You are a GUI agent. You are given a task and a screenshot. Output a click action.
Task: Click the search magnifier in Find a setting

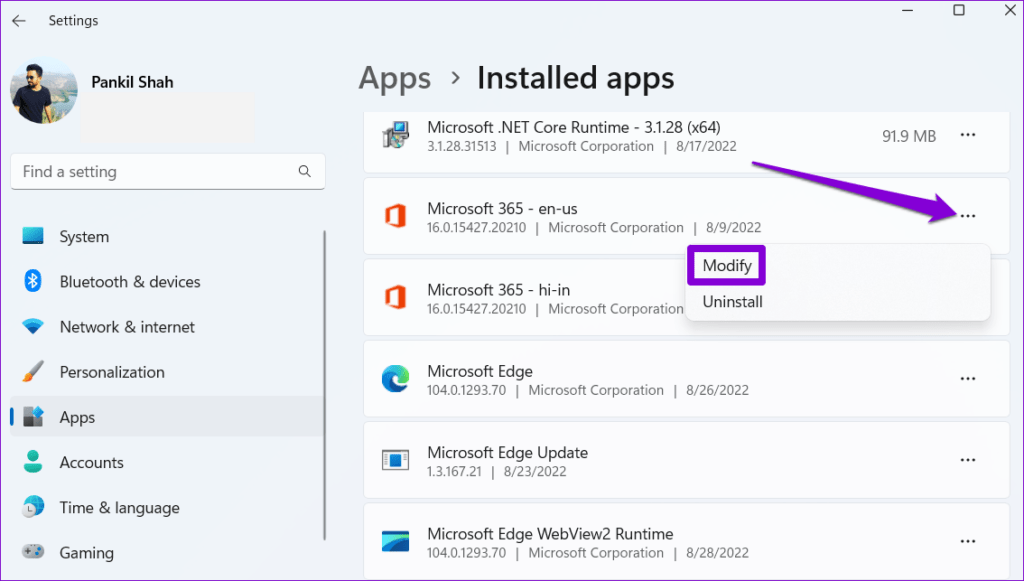point(304,171)
